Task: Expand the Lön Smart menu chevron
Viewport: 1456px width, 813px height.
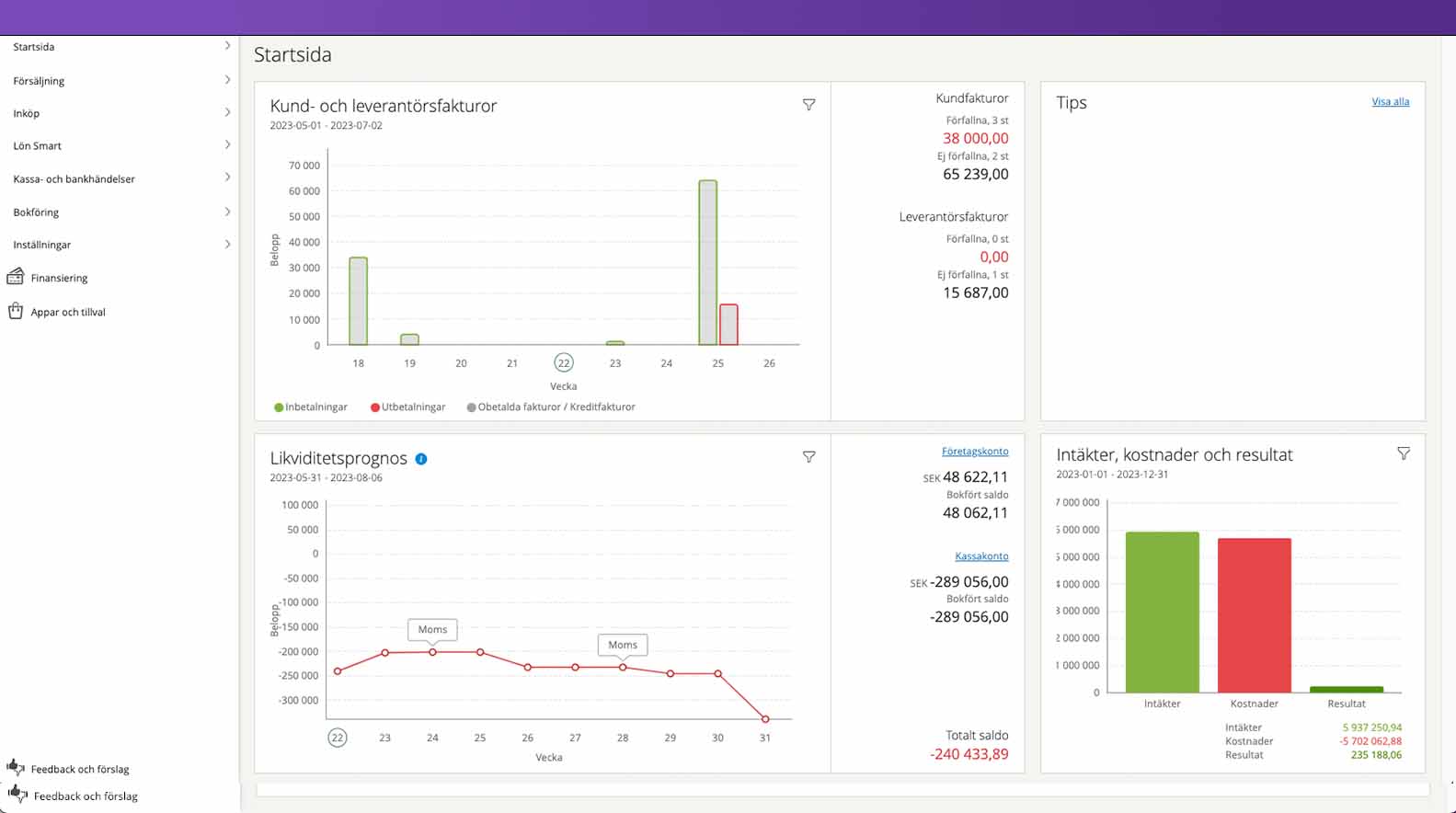Action: point(227,144)
